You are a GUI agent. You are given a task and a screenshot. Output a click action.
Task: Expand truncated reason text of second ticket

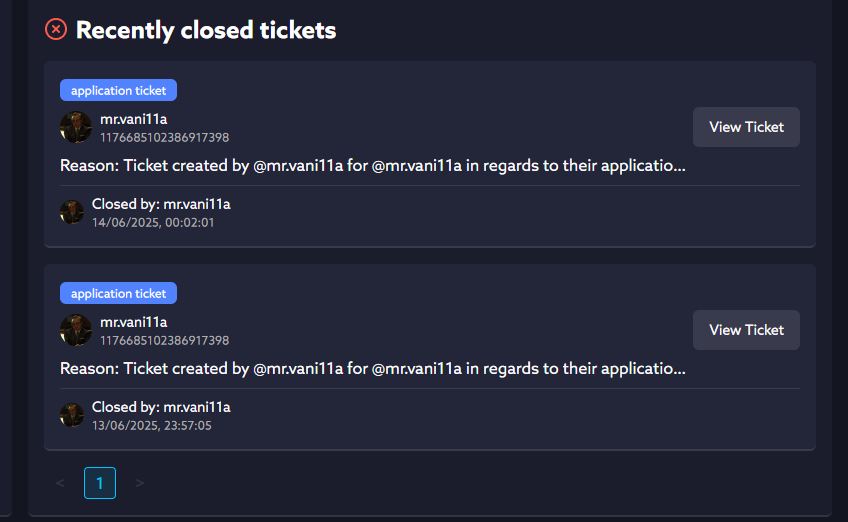373,368
